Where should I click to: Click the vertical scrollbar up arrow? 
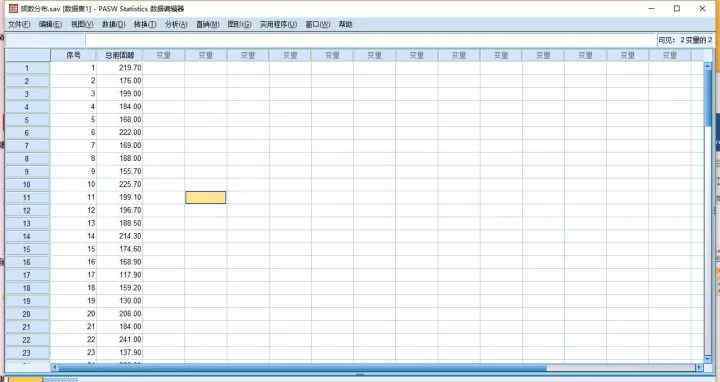coord(708,66)
